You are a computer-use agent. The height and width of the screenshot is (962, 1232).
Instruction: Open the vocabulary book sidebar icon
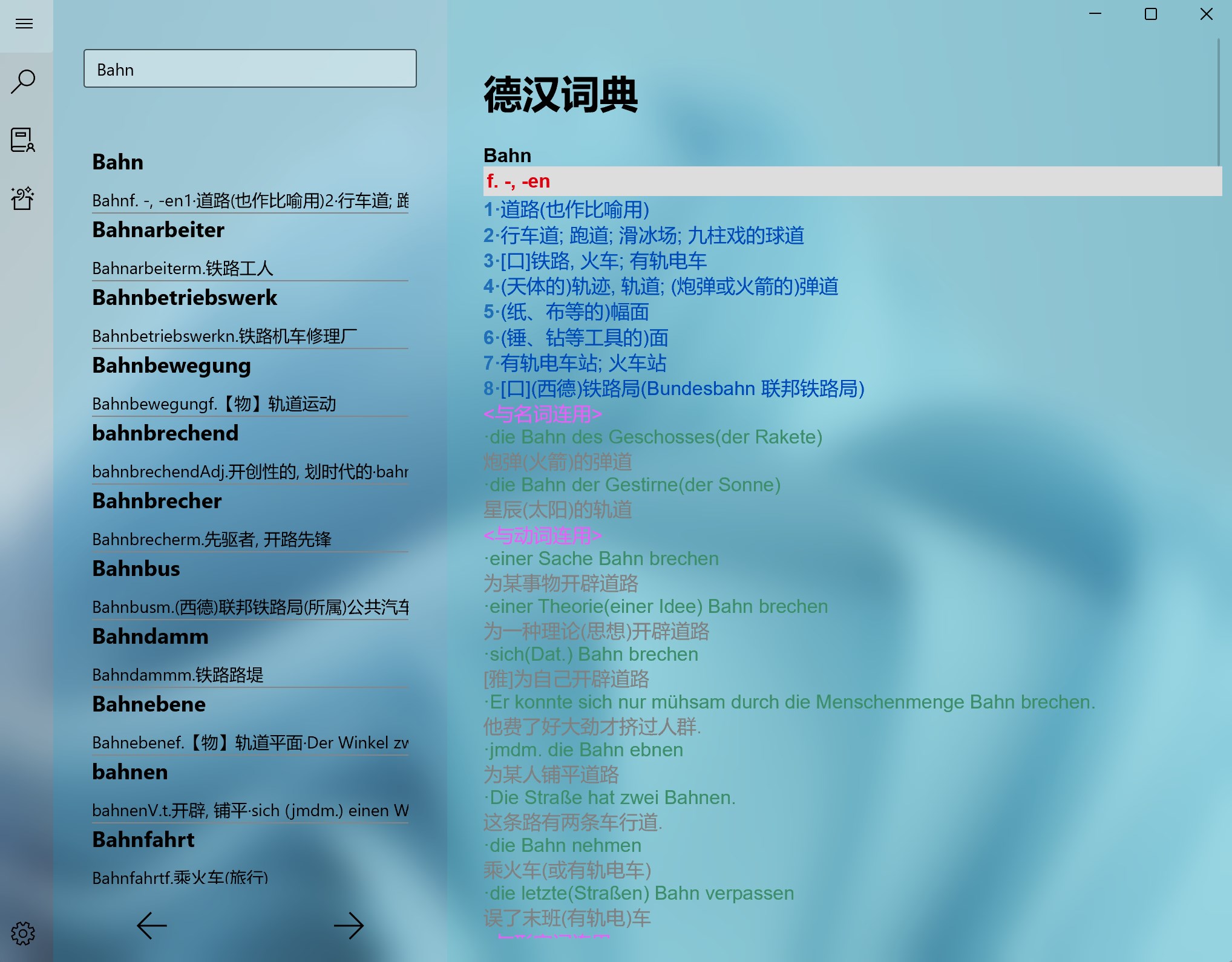23,140
